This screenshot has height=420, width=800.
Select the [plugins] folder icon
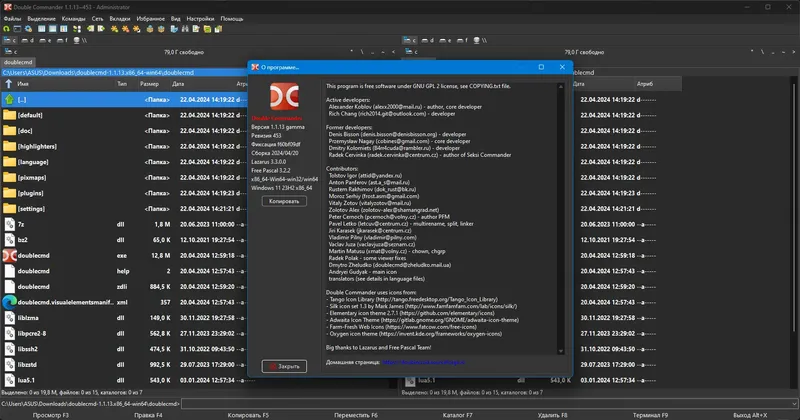(x=9, y=192)
